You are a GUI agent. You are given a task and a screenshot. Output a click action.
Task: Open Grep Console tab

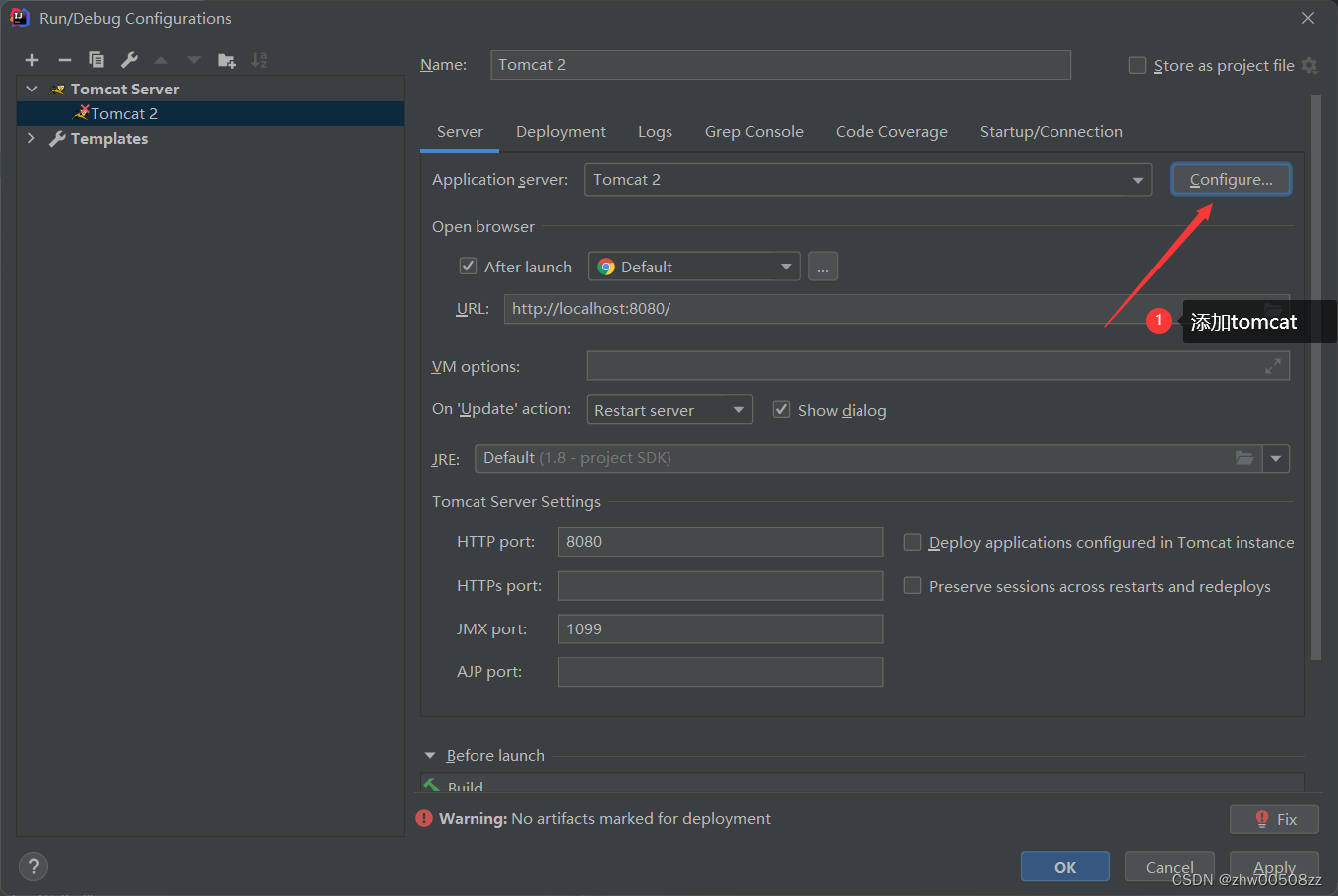[x=754, y=132]
